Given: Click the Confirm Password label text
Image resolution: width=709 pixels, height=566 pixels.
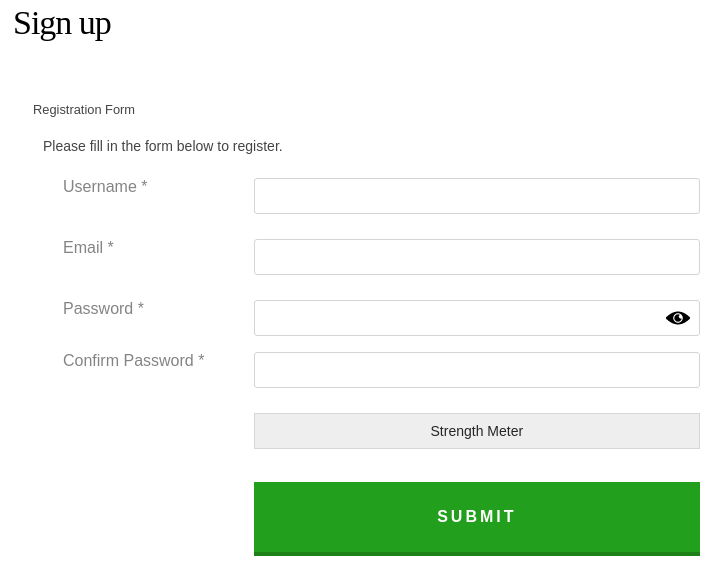Looking at the screenshot, I should (128, 361).
